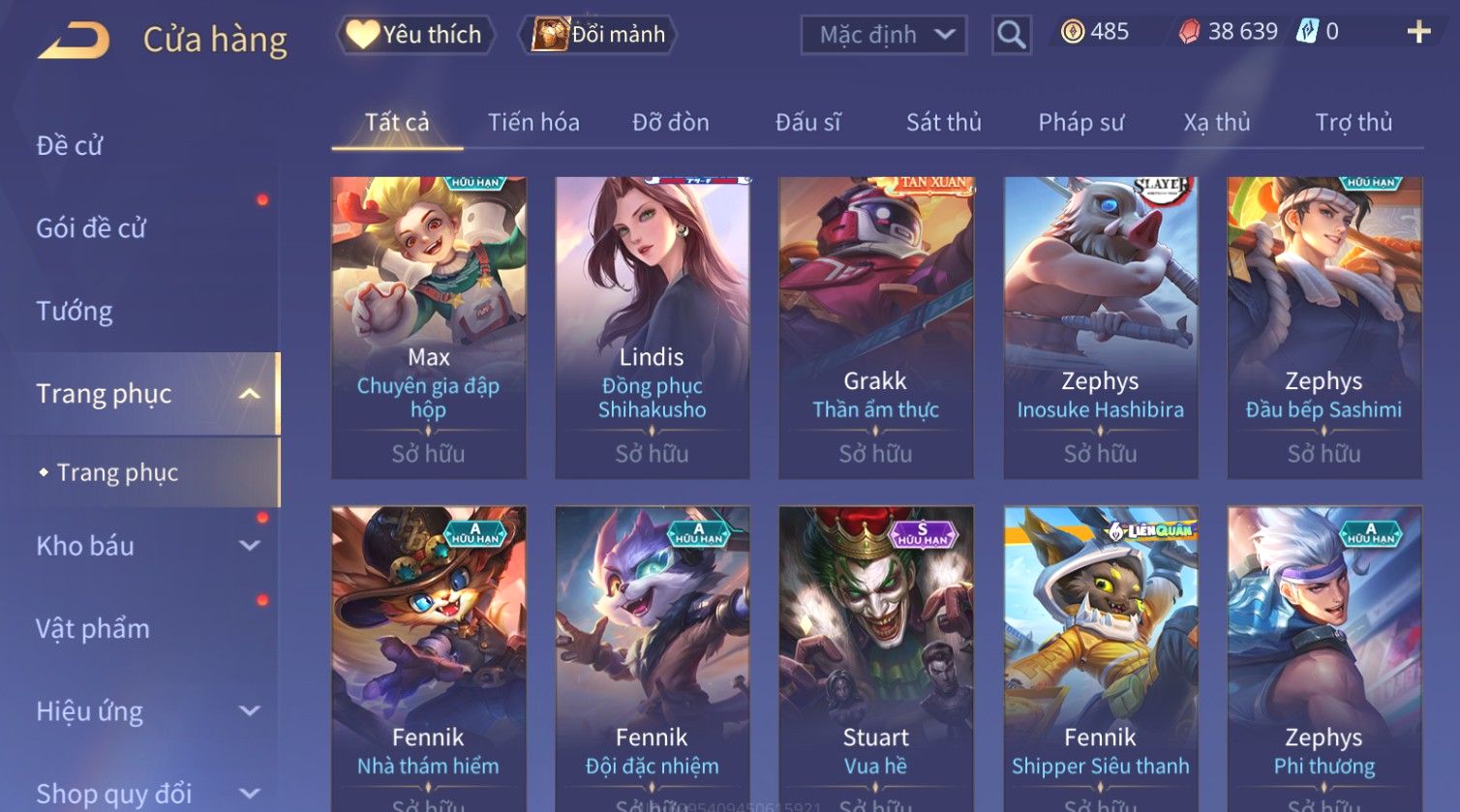Viewport: 1460px width, 812px height.
Task: Open the search magnifier icon
Action: click(x=1011, y=35)
